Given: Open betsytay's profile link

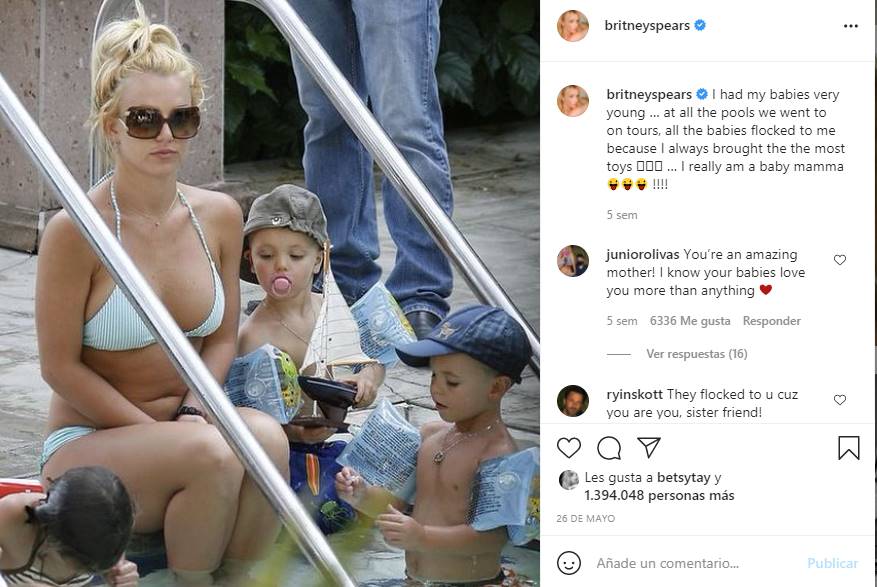Looking at the screenshot, I should click(x=683, y=477).
